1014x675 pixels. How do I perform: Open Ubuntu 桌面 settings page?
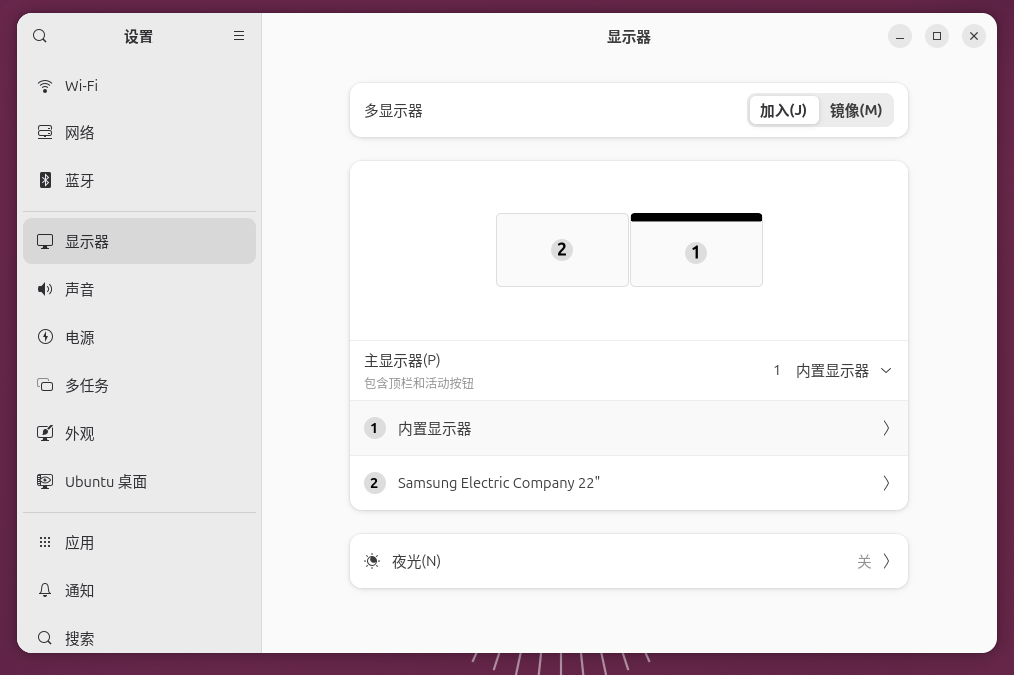click(139, 482)
